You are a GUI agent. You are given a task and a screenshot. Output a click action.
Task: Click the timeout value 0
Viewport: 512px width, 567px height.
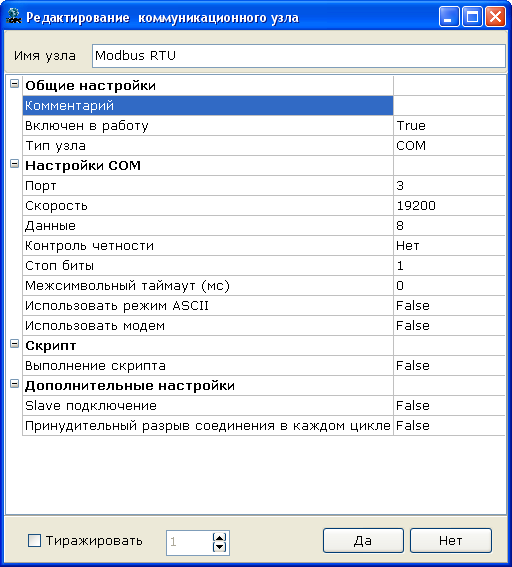(449, 286)
